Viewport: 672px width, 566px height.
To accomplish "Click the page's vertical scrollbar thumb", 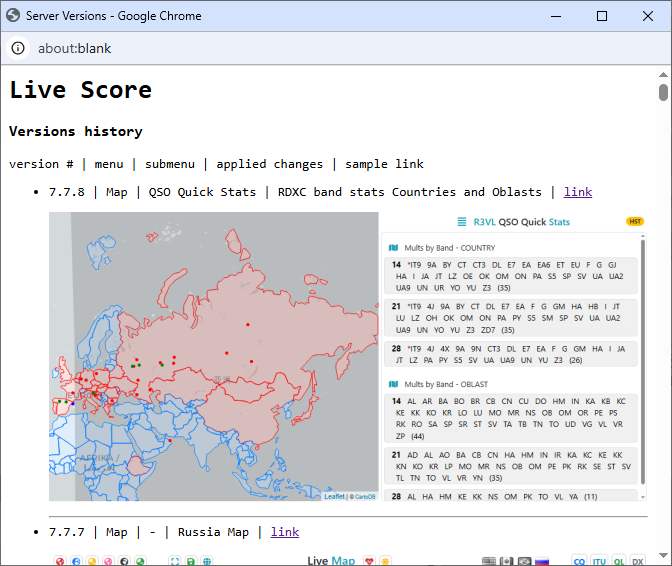I will click(663, 92).
